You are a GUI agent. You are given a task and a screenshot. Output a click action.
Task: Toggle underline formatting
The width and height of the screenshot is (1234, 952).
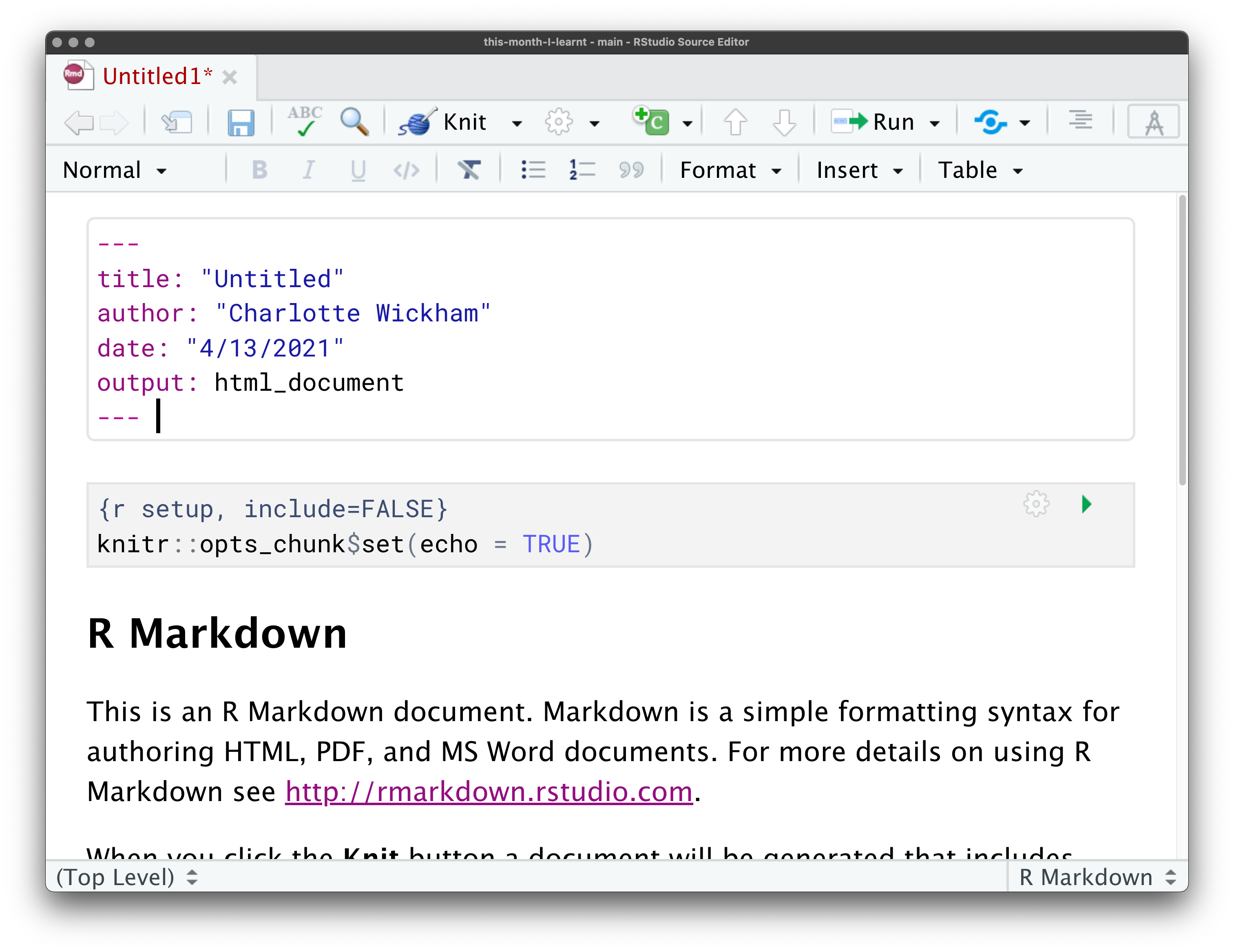click(x=358, y=170)
